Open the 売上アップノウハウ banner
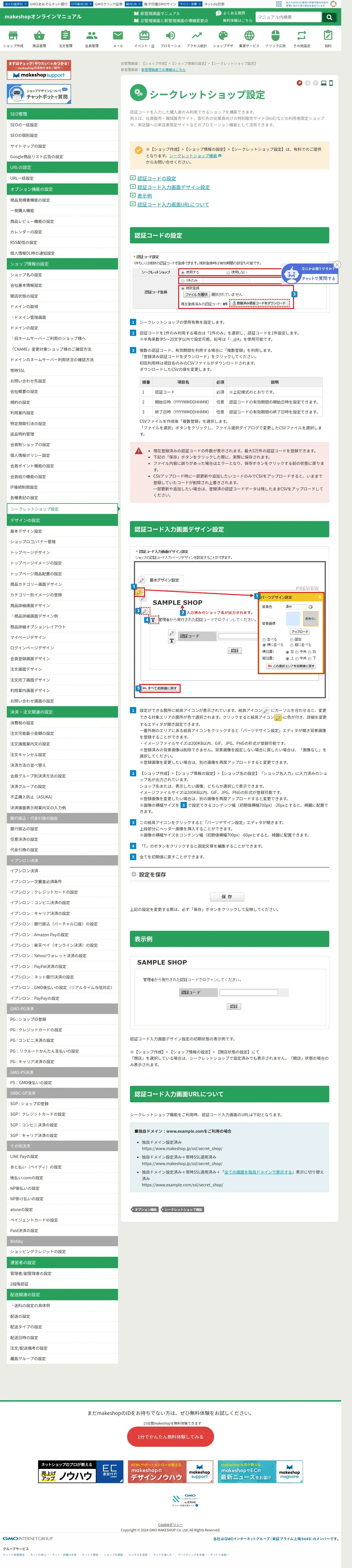The height and width of the screenshot is (1568, 352). tap(80, 1472)
